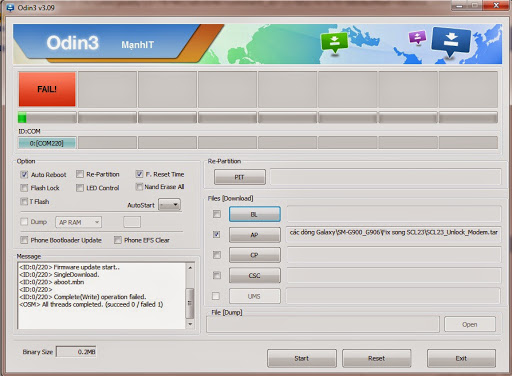Click the File Dump path field
Viewport: 512px width, 376px height.
tap(323, 324)
